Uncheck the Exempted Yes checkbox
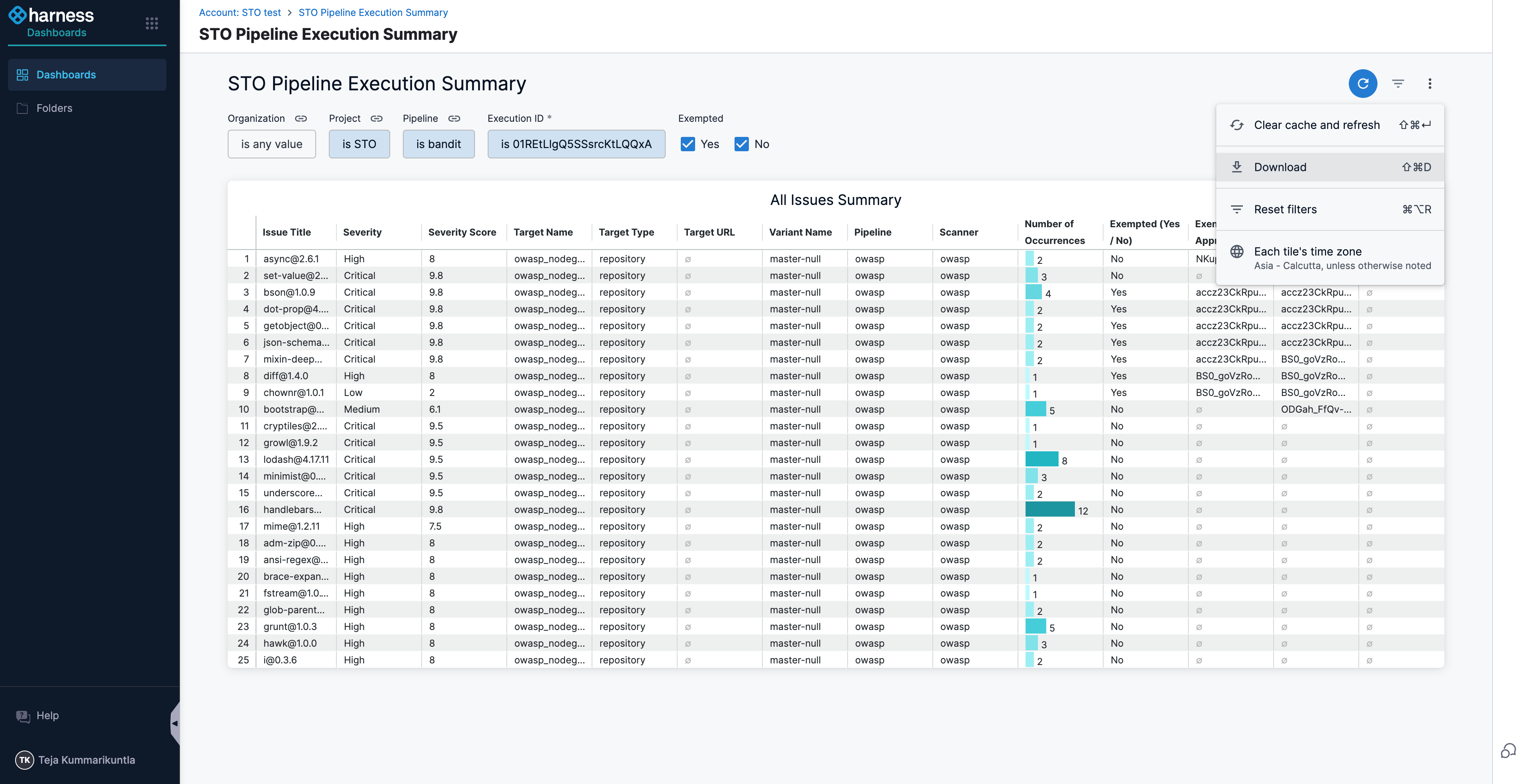This screenshot has height=784, width=1520. 688,144
